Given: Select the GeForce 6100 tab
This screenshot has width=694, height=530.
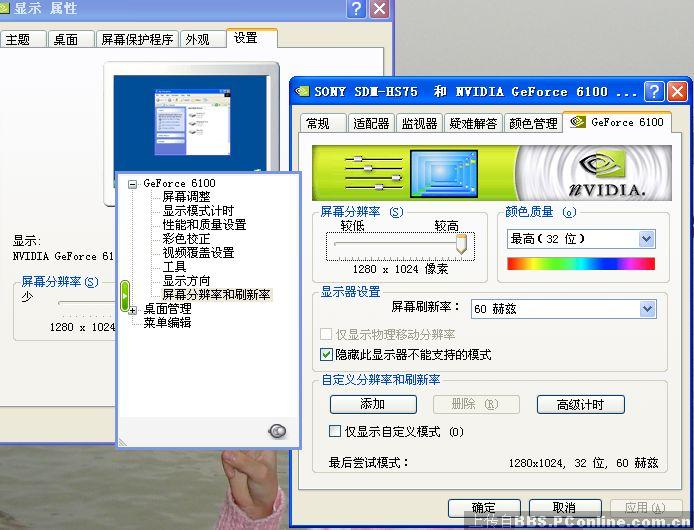Looking at the screenshot, I should click(617, 122).
